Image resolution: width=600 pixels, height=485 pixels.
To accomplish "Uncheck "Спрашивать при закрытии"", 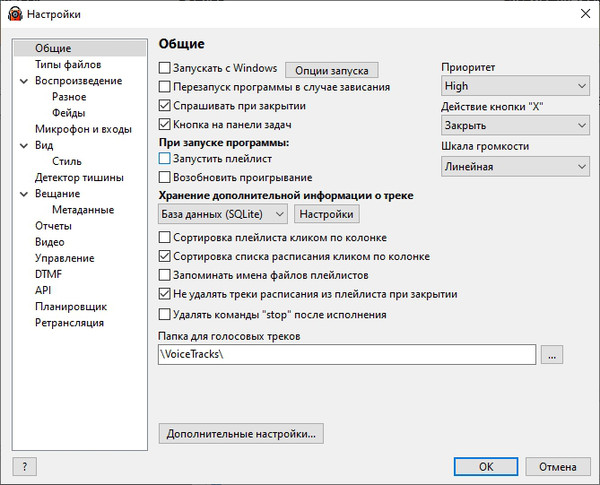I will coord(166,105).
